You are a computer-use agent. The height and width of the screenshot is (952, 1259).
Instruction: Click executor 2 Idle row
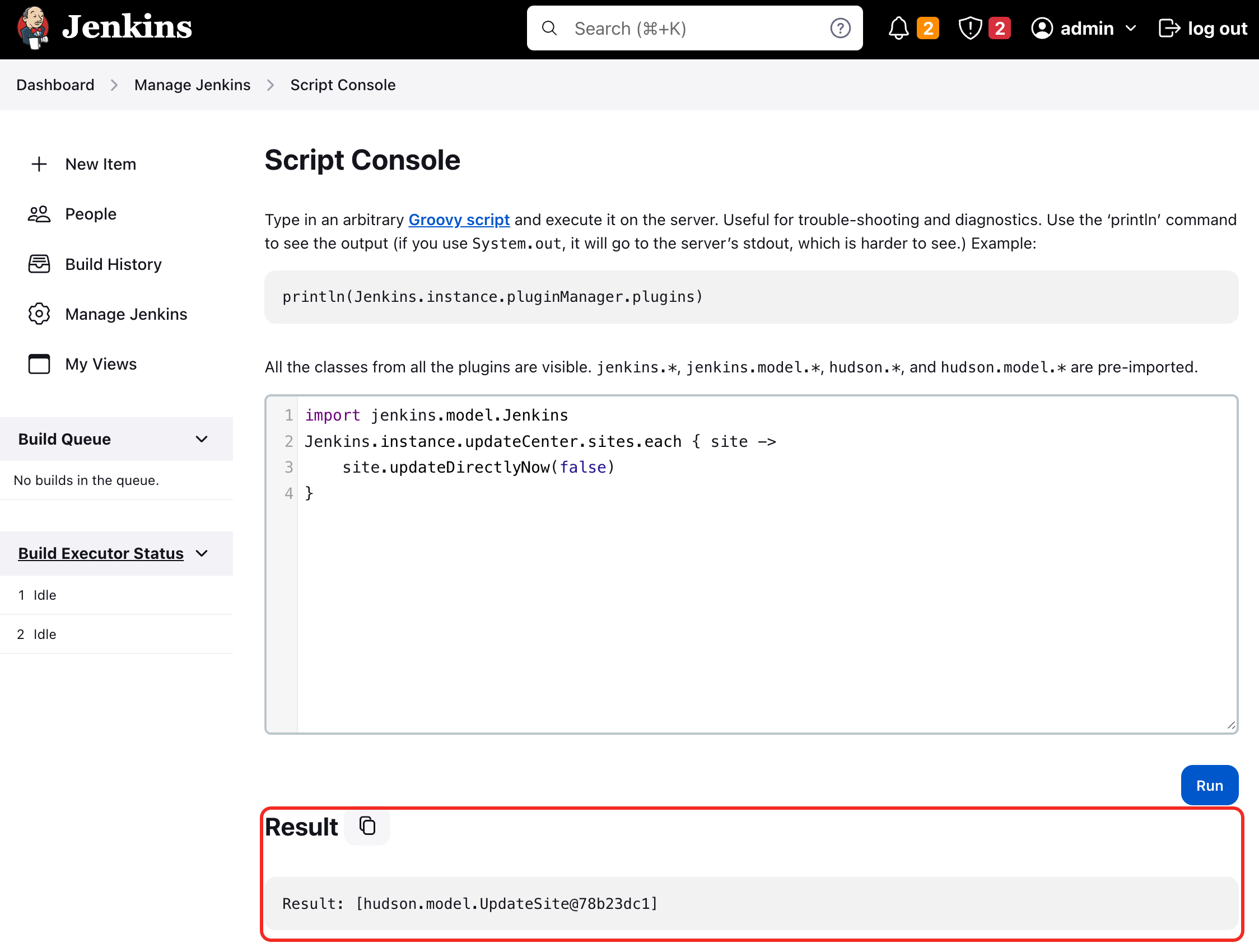click(x=116, y=634)
